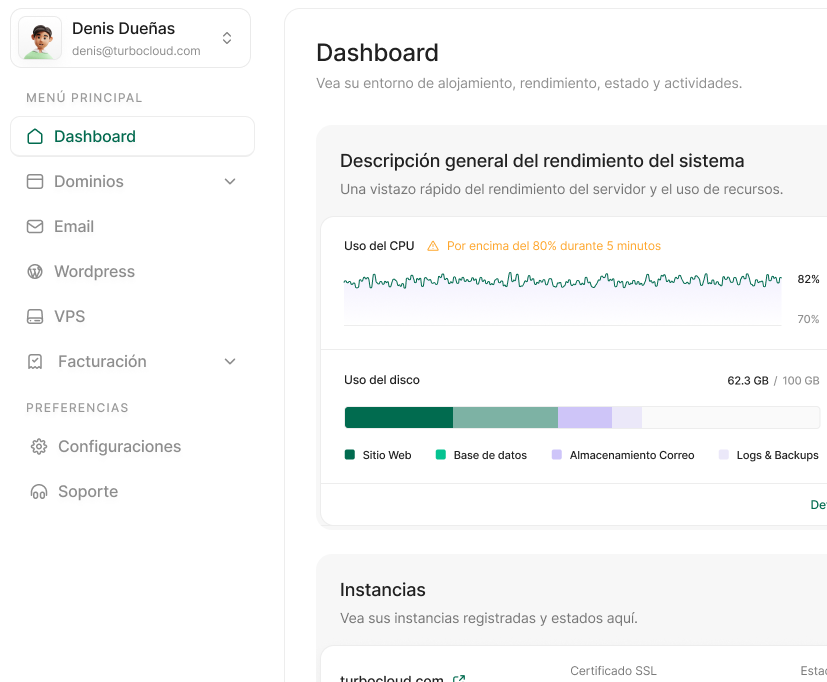The height and width of the screenshot is (682, 827).
Task: Expand the Facturación submenu chevron
Action: [230, 362]
